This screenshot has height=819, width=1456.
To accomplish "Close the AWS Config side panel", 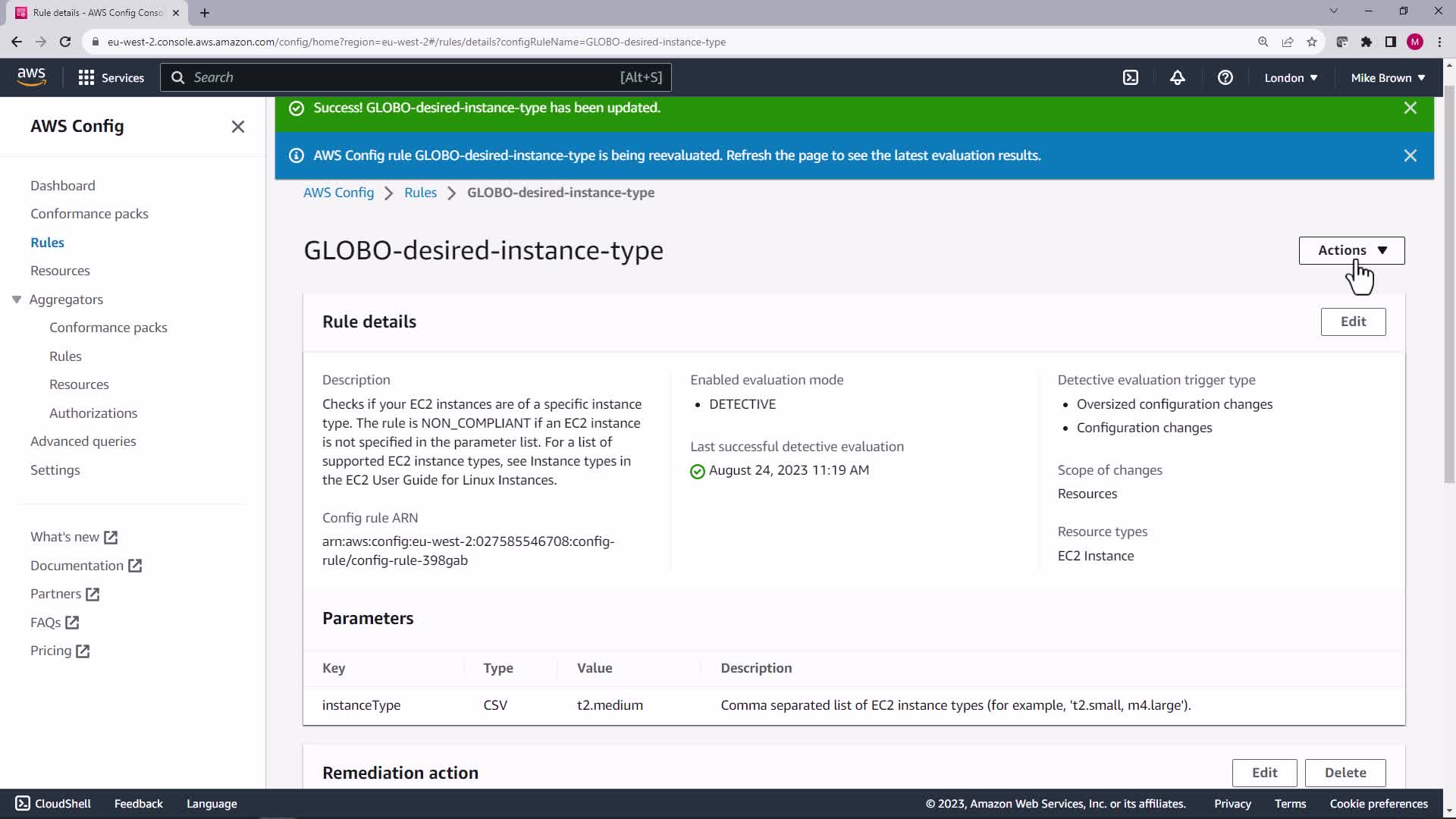I will pyautogui.click(x=237, y=127).
